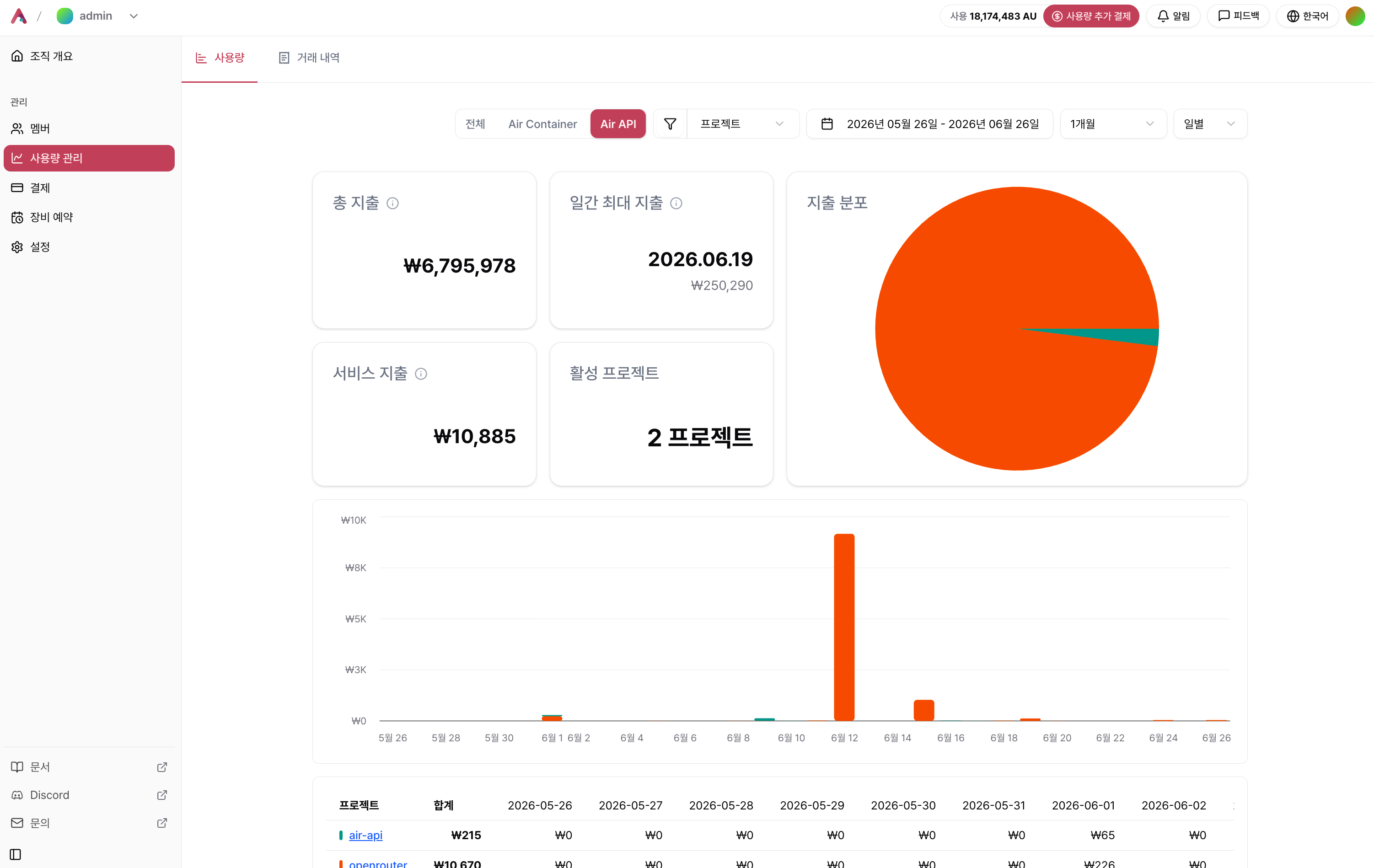The width and height of the screenshot is (1374, 868).
Task: Click the ₩65 cell in air-api row
Action: pyautogui.click(x=1102, y=836)
